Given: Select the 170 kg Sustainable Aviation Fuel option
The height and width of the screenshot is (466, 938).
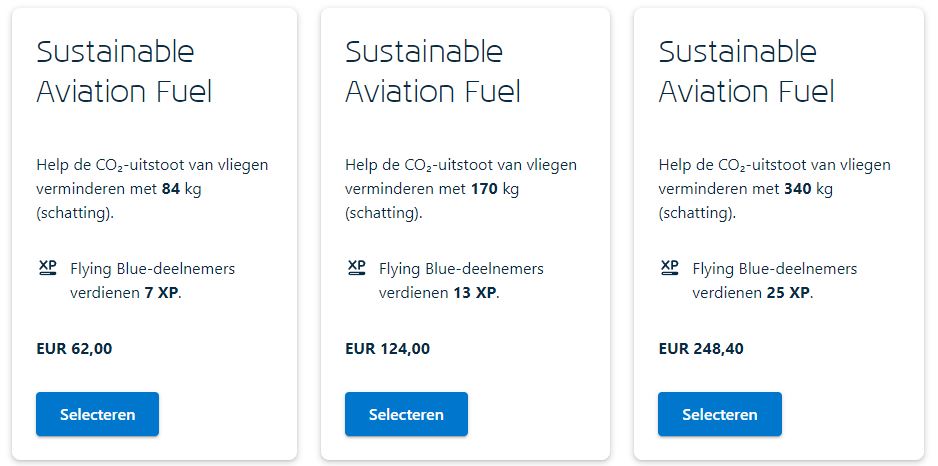Looking at the screenshot, I should pos(406,414).
